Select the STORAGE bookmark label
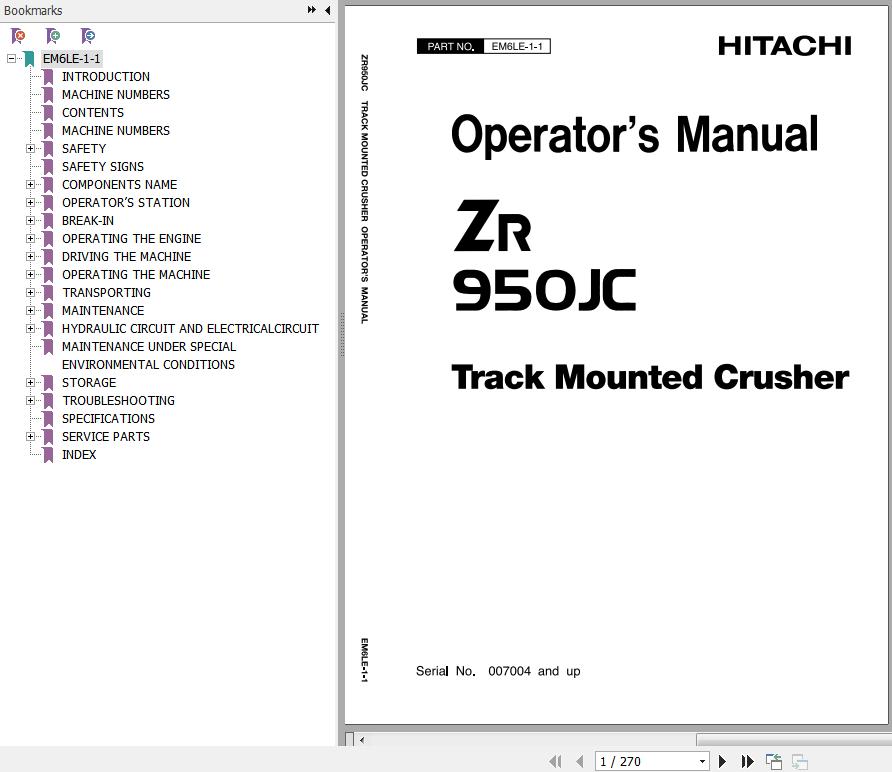Viewport: 892px width, 772px height. [x=89, y=382]
